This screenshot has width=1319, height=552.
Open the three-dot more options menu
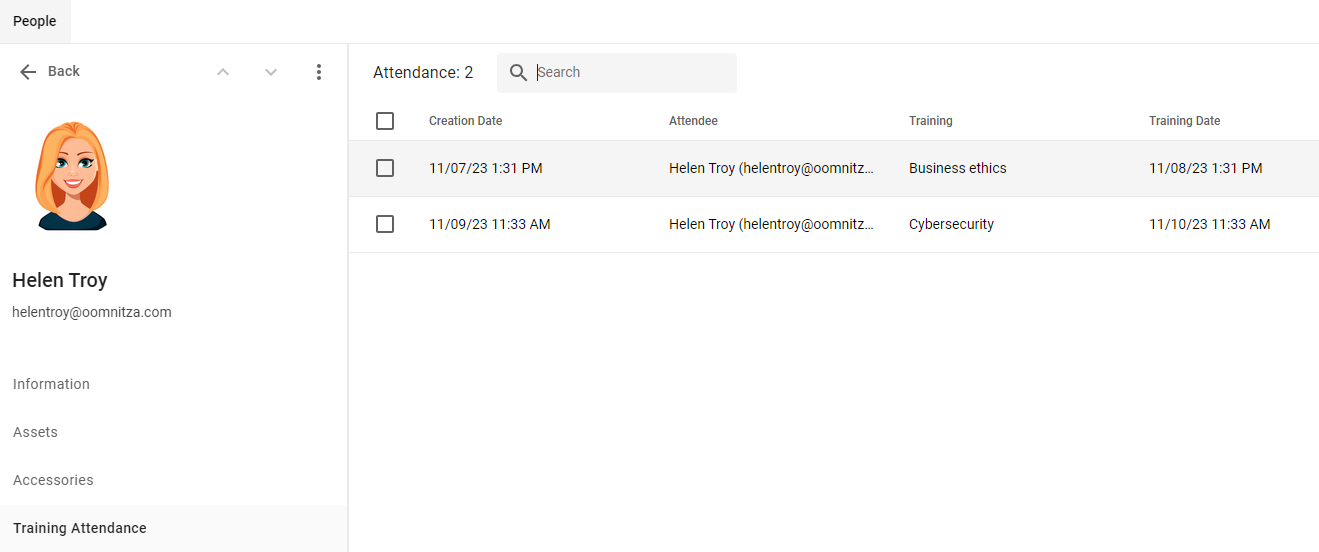coord(319,72)
